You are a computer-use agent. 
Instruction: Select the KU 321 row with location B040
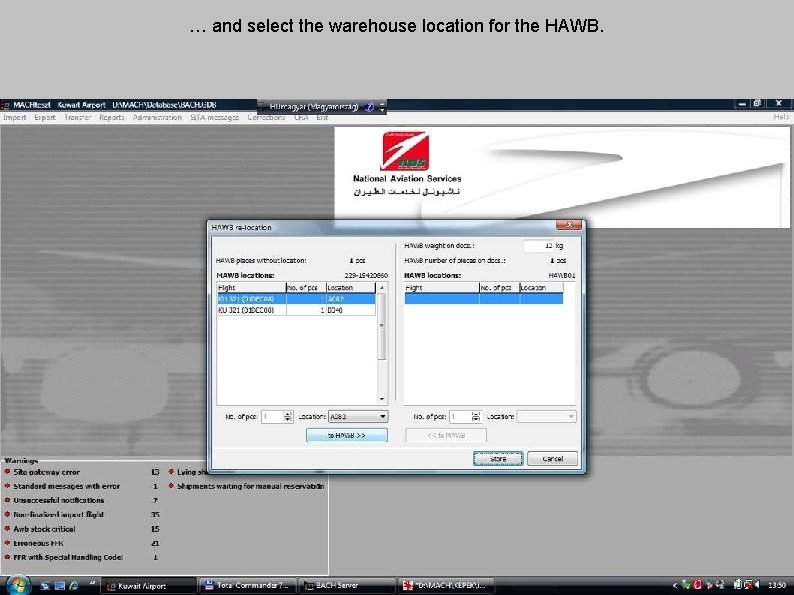click(x=296, y=310)
